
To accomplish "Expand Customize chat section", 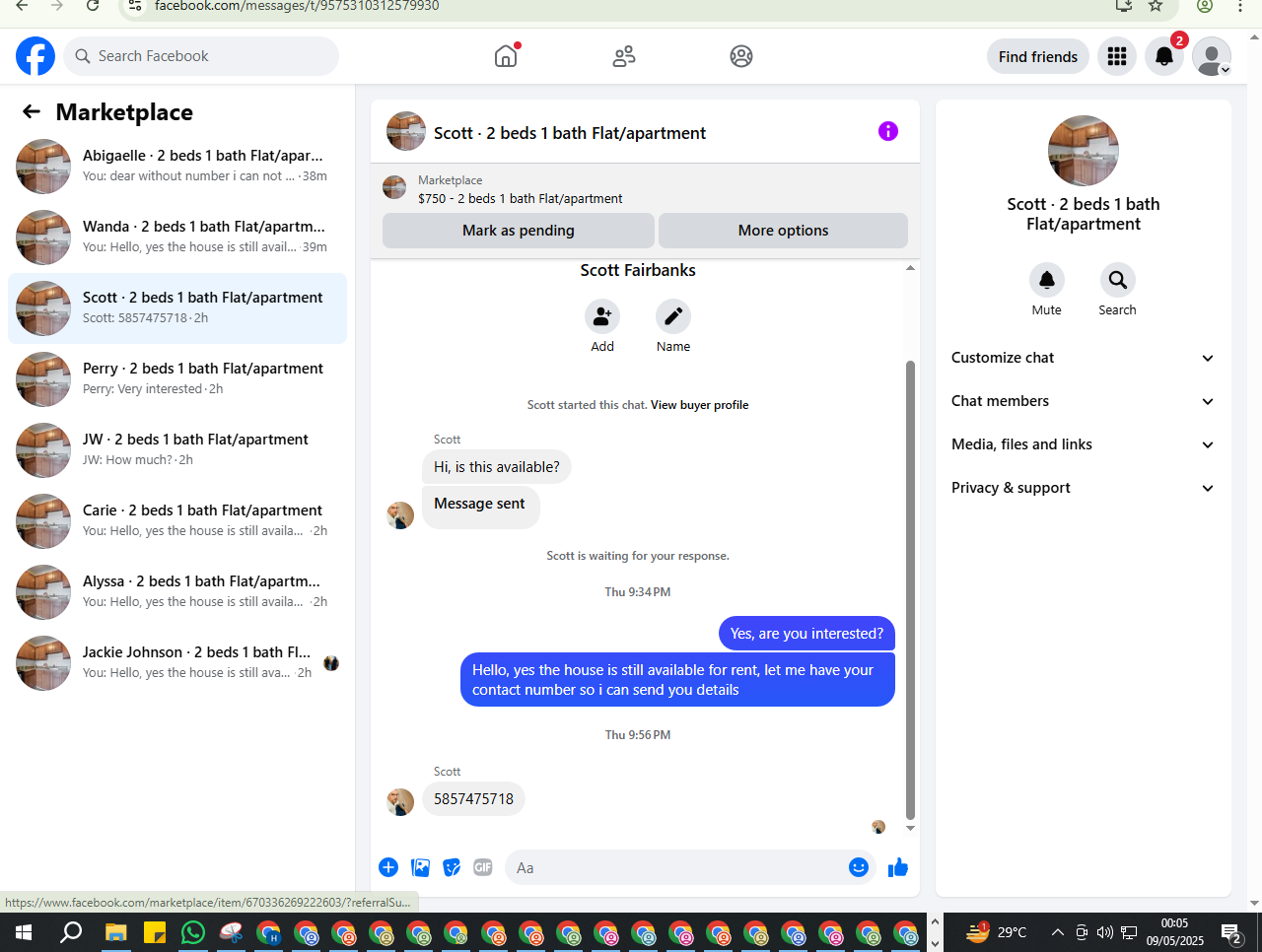I will tap(1083, 358).
